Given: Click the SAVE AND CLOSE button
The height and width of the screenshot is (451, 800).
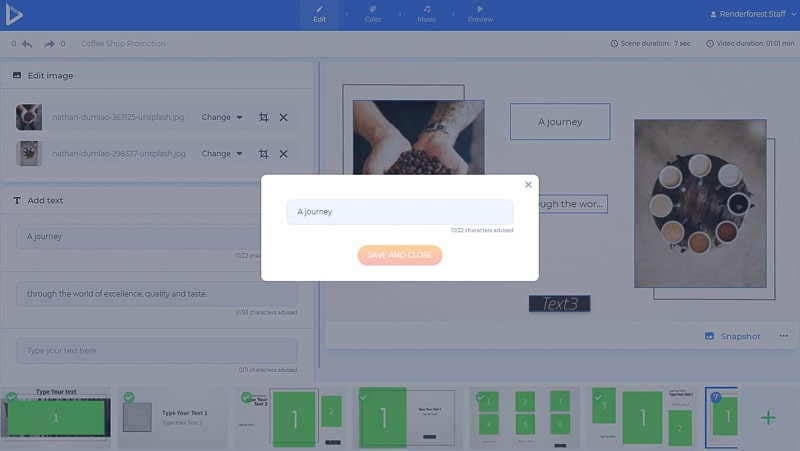Looking at the screenshot, I should click(399, 255).
